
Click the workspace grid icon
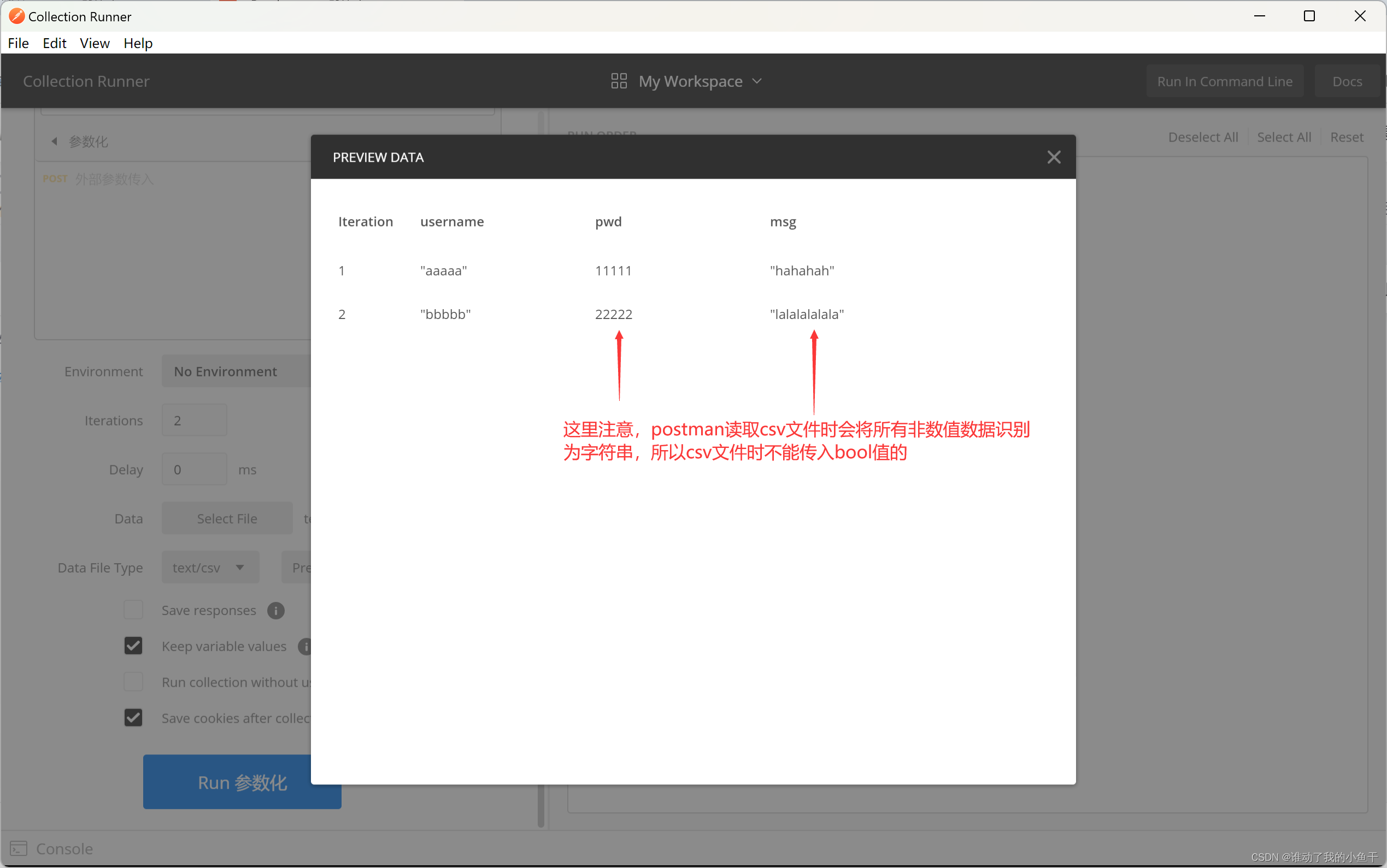point(619,81)
